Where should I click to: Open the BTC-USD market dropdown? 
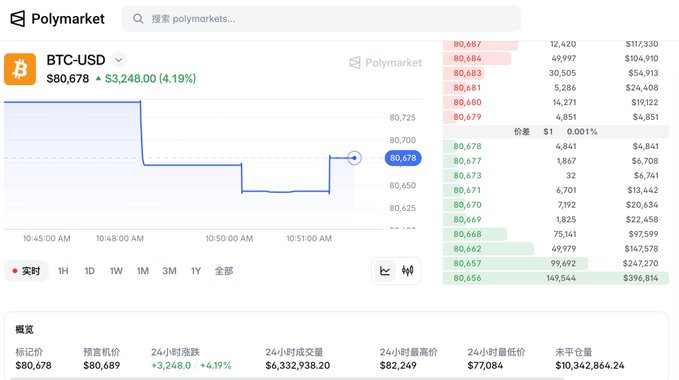click(119, 60)
